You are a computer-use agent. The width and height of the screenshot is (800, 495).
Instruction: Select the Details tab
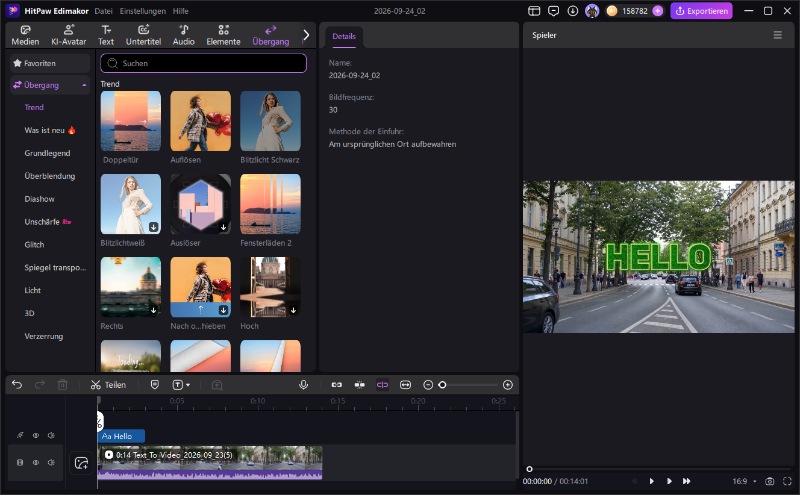344,36
